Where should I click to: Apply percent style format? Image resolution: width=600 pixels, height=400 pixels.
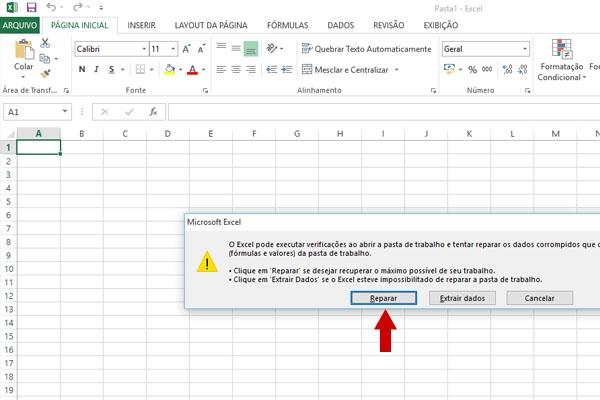tap(473, 69)
